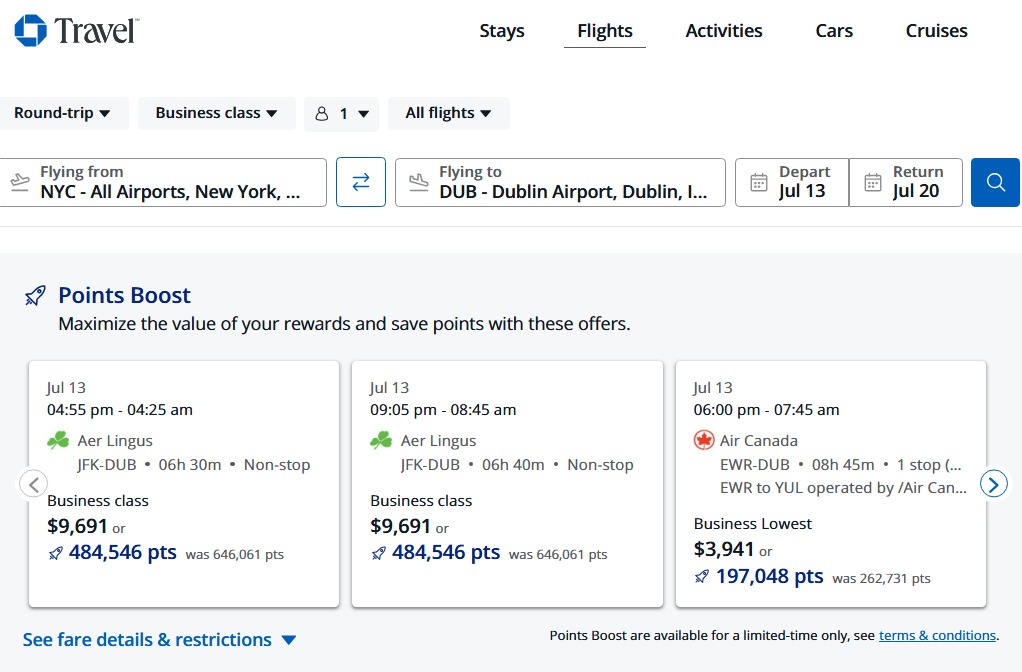Screen dimensions: 1022x672
Task: Open the Stays tab
Action: pos(502,31)
